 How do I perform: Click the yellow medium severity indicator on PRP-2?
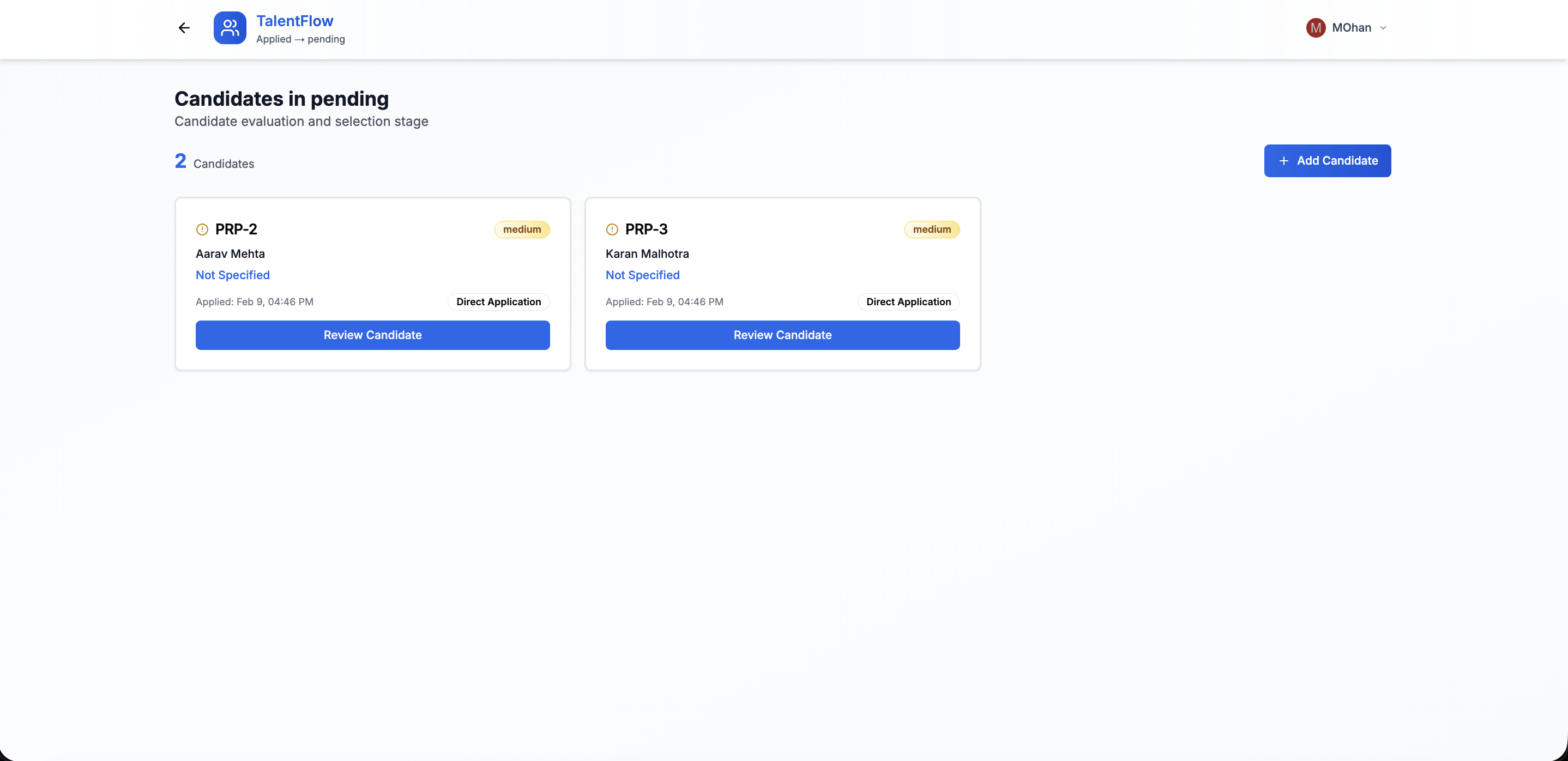pyautogui.click(x=522, y=229)
